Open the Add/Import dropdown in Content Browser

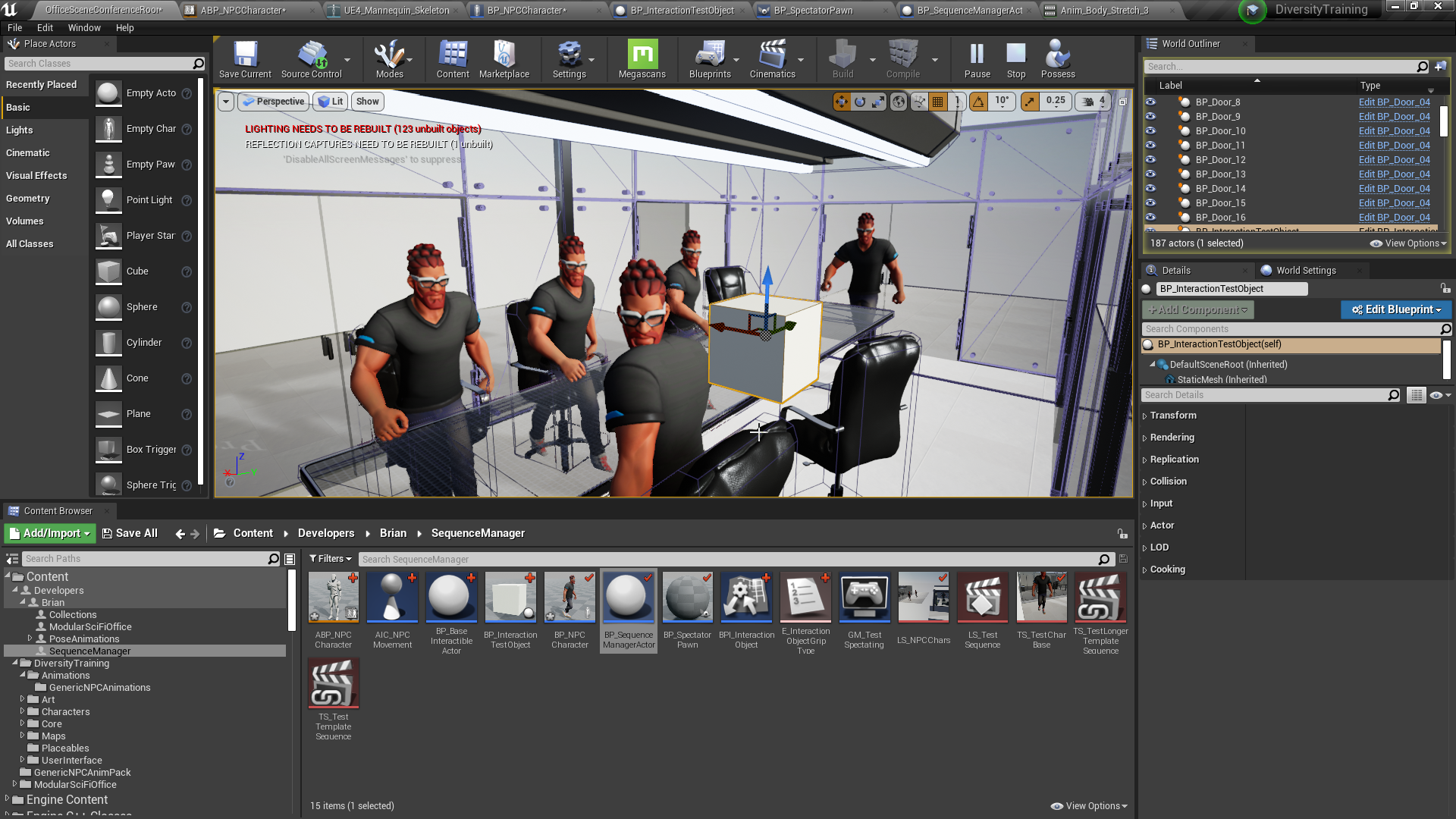pyautogui.click(x=49, y=533)
